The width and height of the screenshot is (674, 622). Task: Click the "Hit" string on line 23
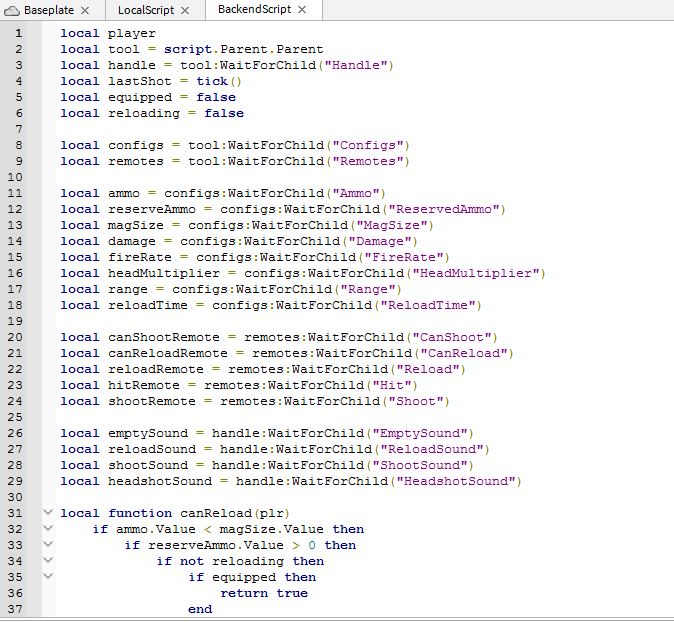[392, 385]
